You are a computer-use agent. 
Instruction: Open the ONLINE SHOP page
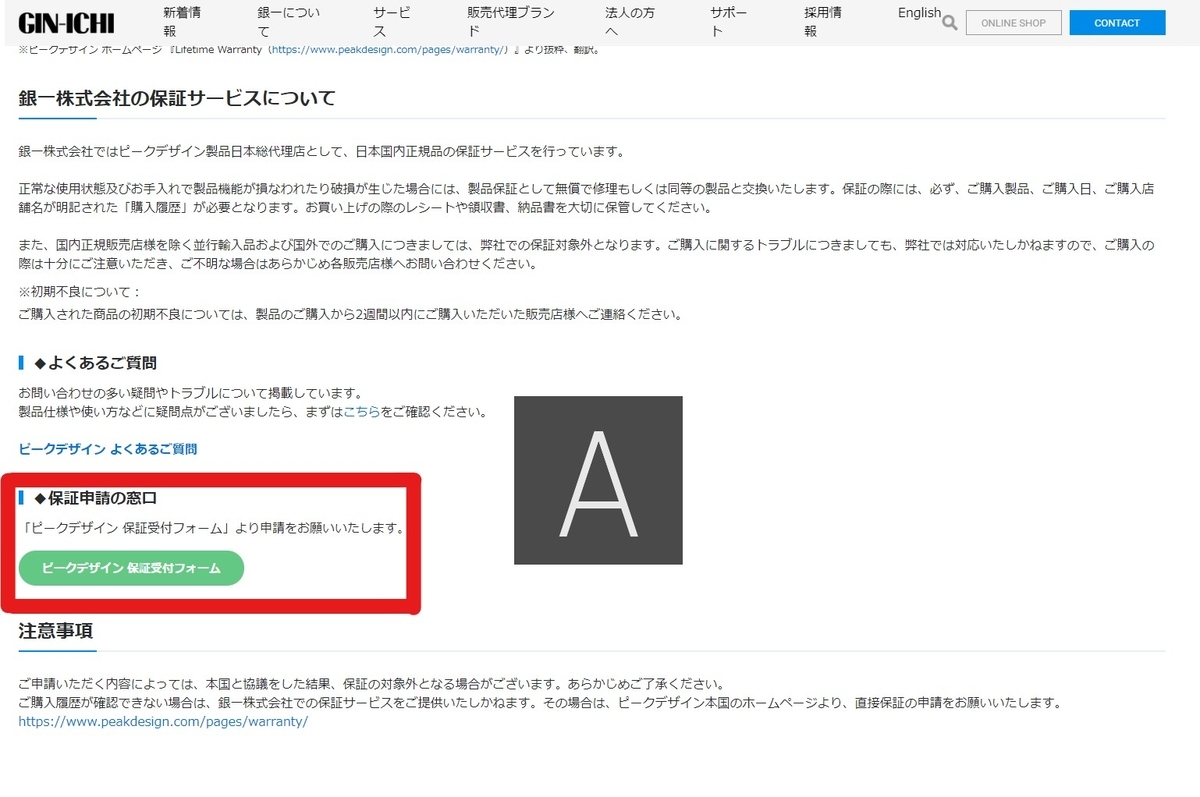(1013, 22)
